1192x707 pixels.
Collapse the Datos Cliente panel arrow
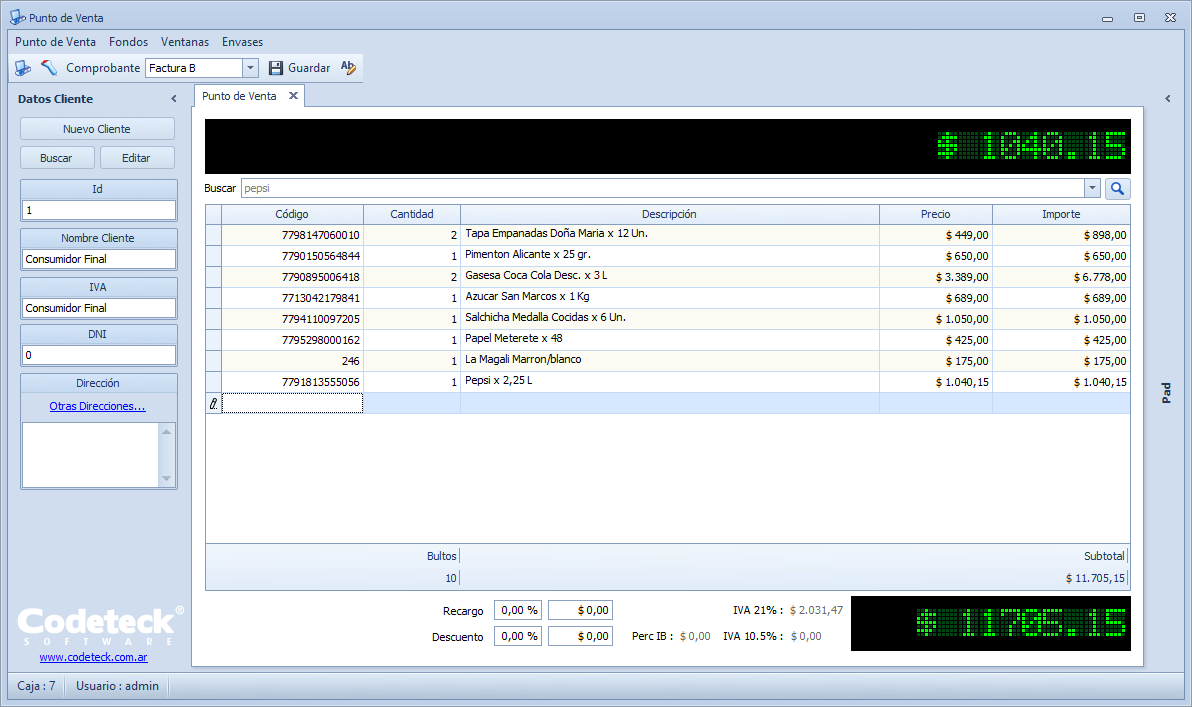tap(174, 99)
